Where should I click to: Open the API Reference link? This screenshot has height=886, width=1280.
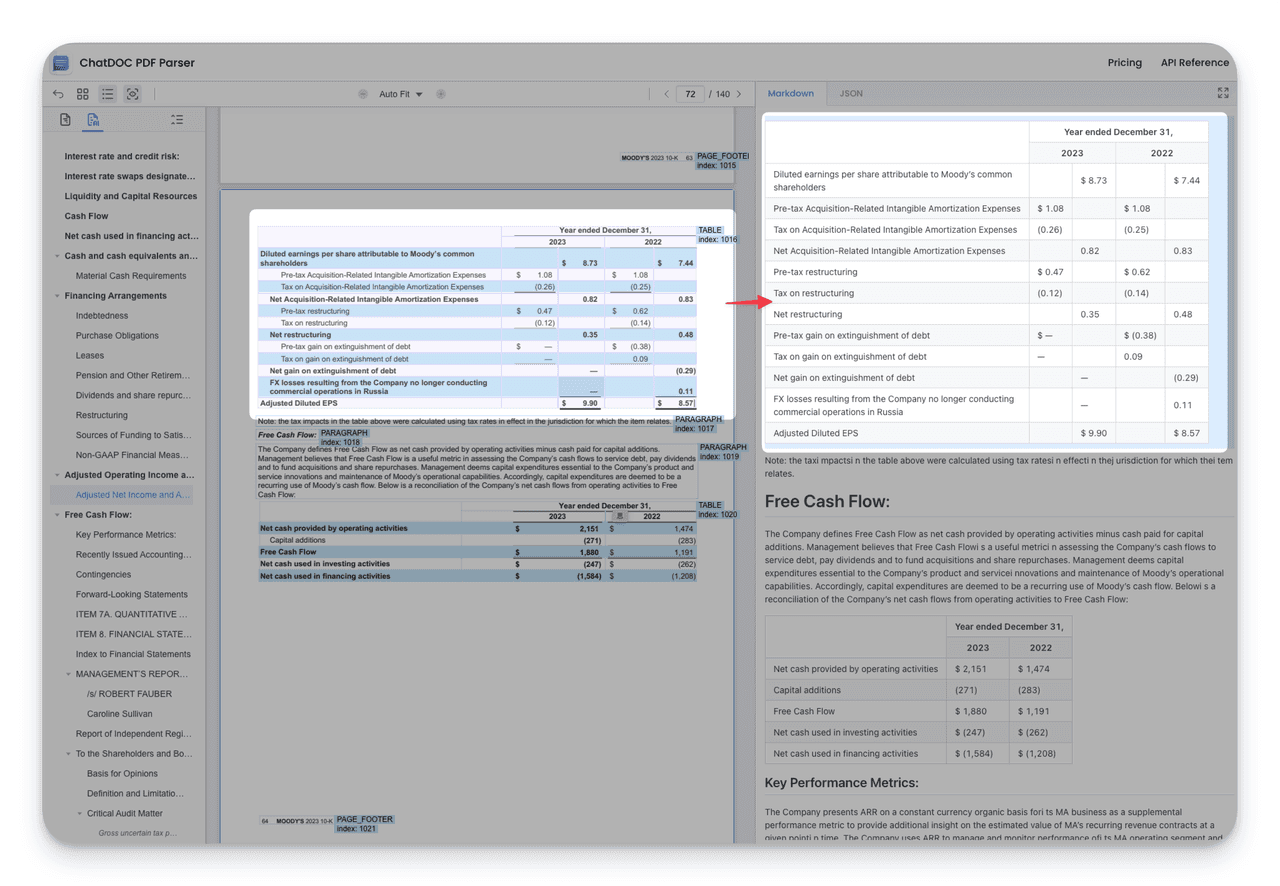pyautogui.click(x=1194, y=62)
